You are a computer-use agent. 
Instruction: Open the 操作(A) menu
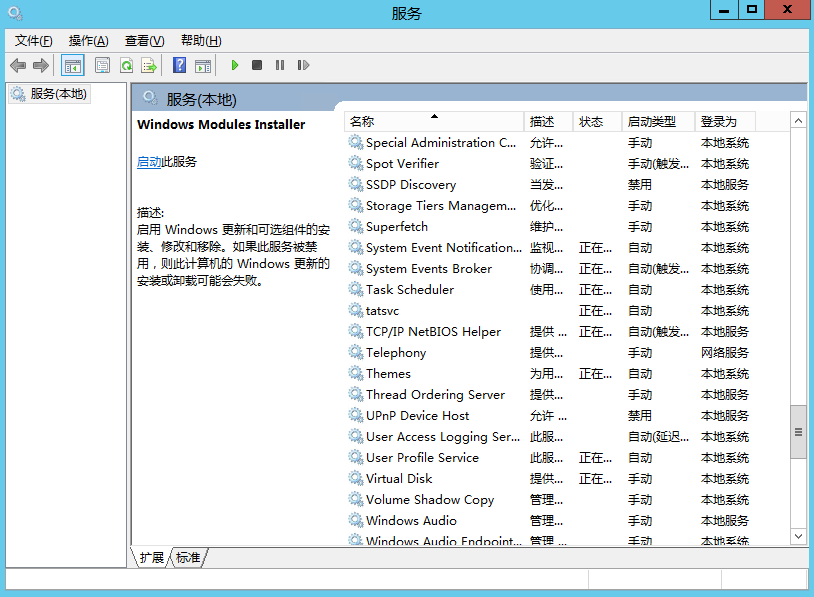(x=88, y=40)
